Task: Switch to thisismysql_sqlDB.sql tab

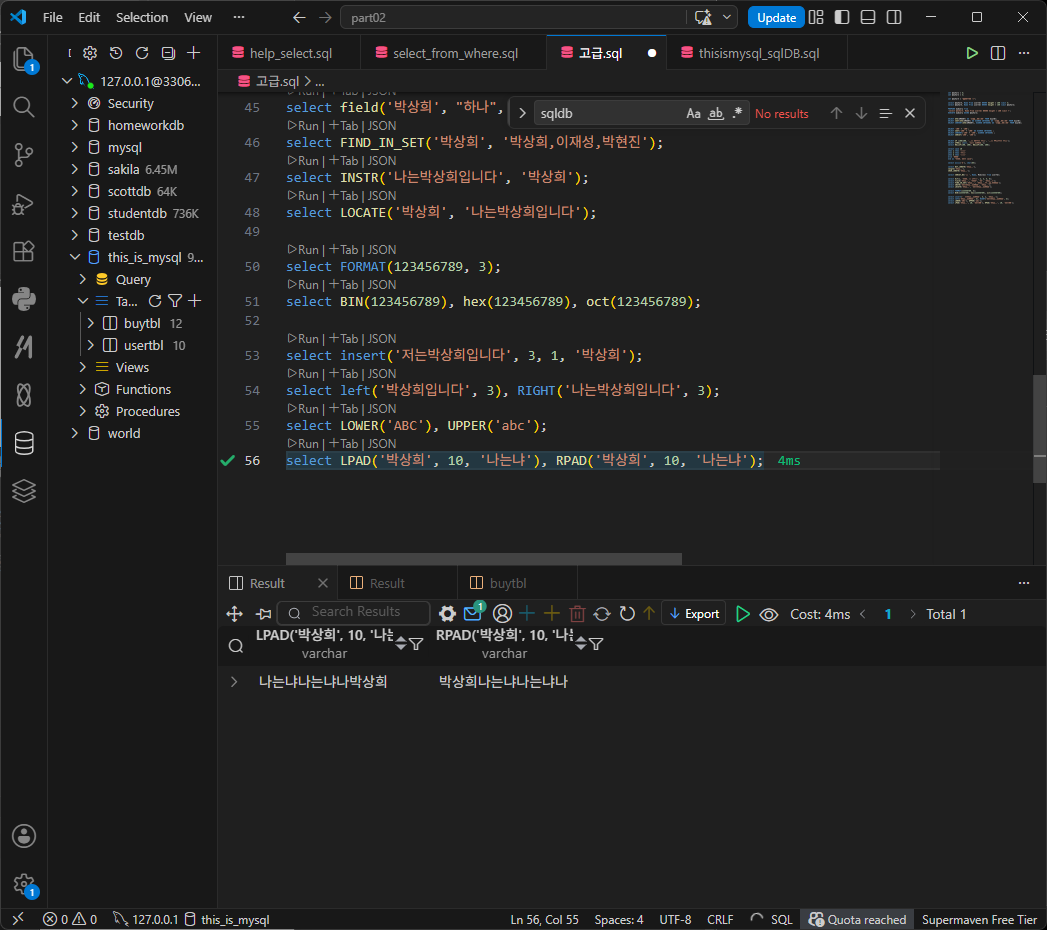Action: (x=757, y=53)
